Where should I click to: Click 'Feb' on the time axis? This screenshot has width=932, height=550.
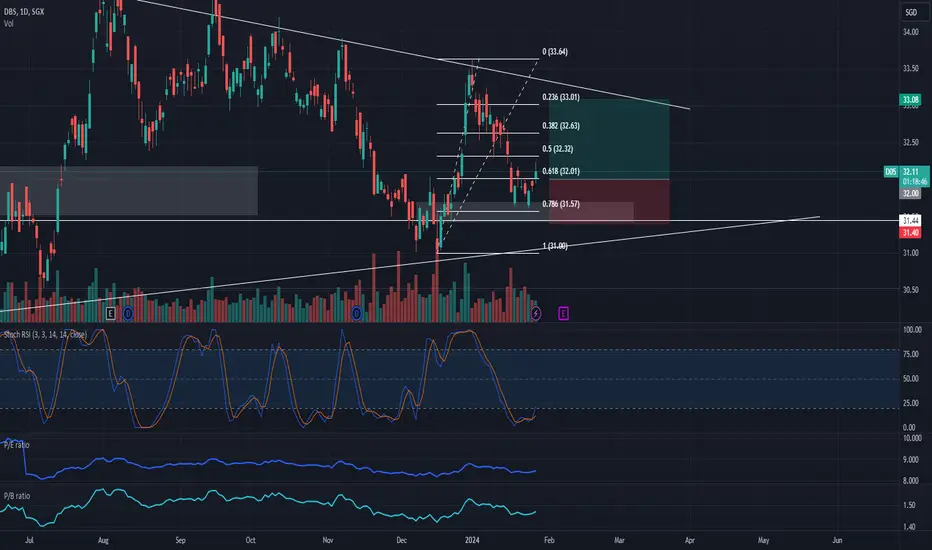tap(549, 540)
